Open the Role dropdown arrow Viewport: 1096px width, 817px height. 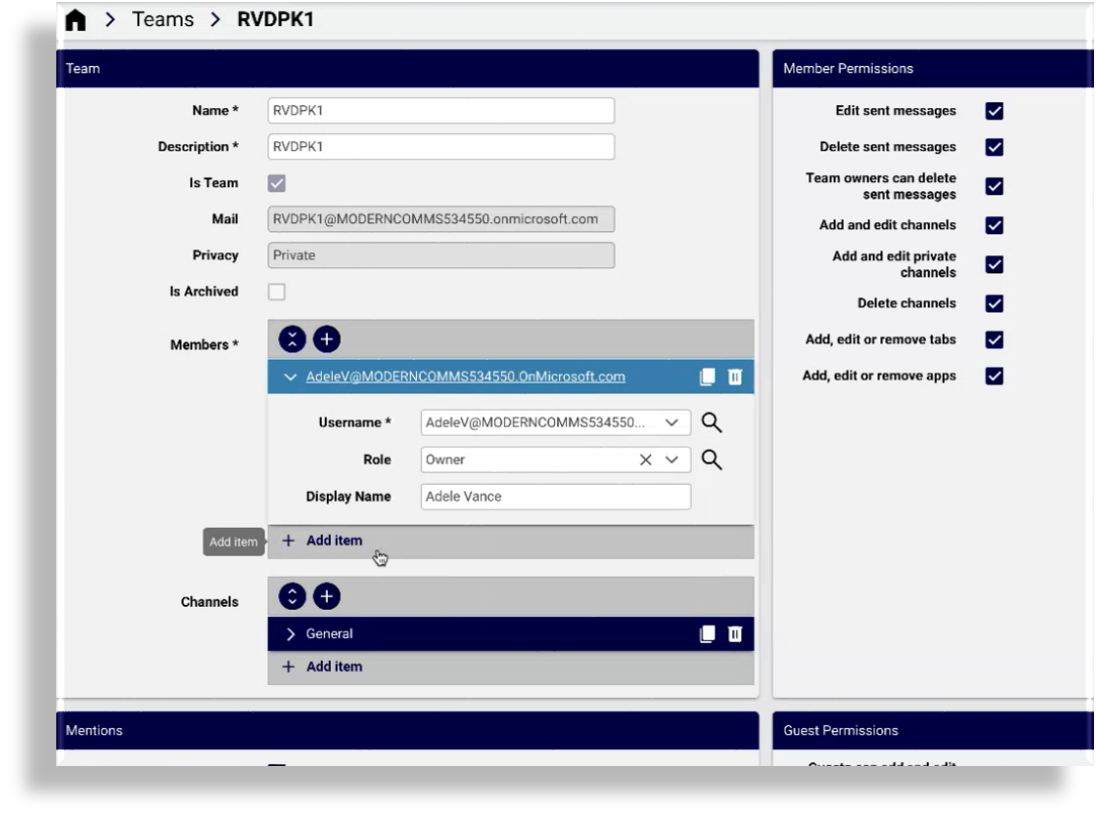tap(671, 460)
